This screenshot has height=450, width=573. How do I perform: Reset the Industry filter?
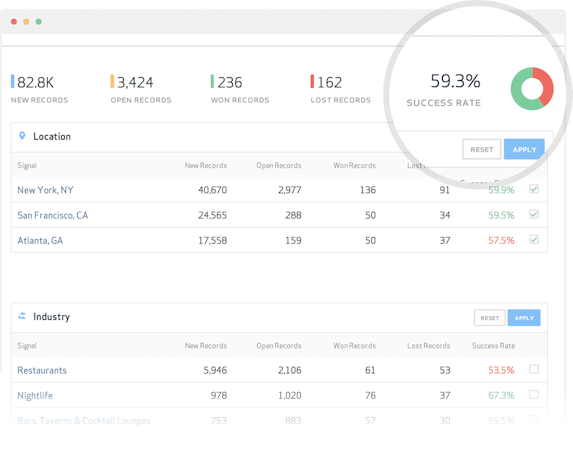point(490,318)
